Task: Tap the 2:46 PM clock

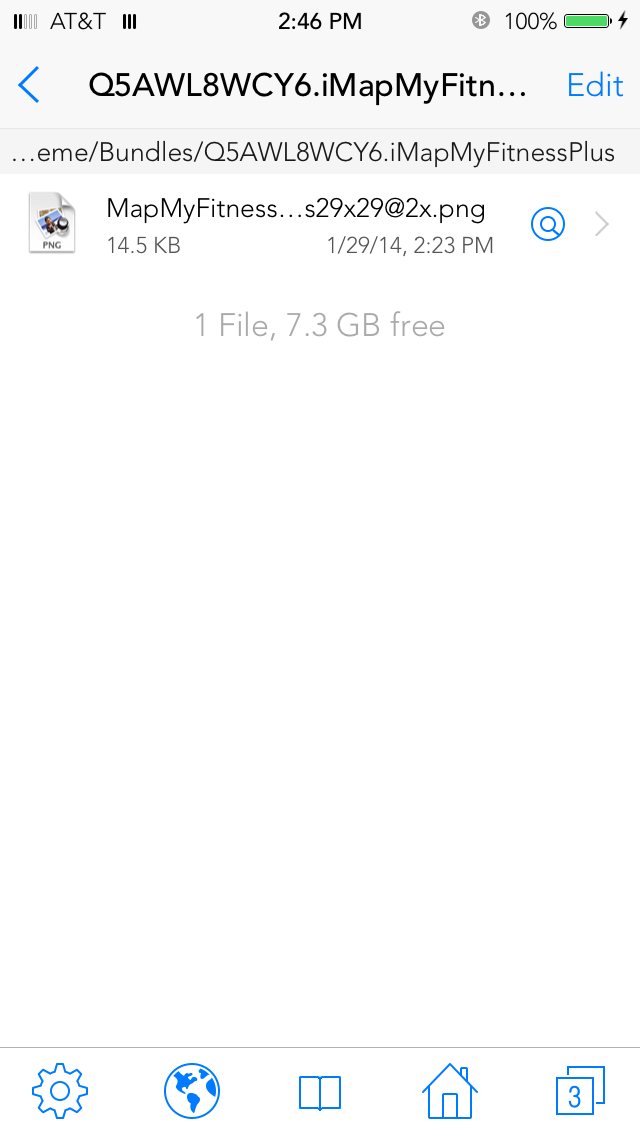Action: [x=320, y=21]
